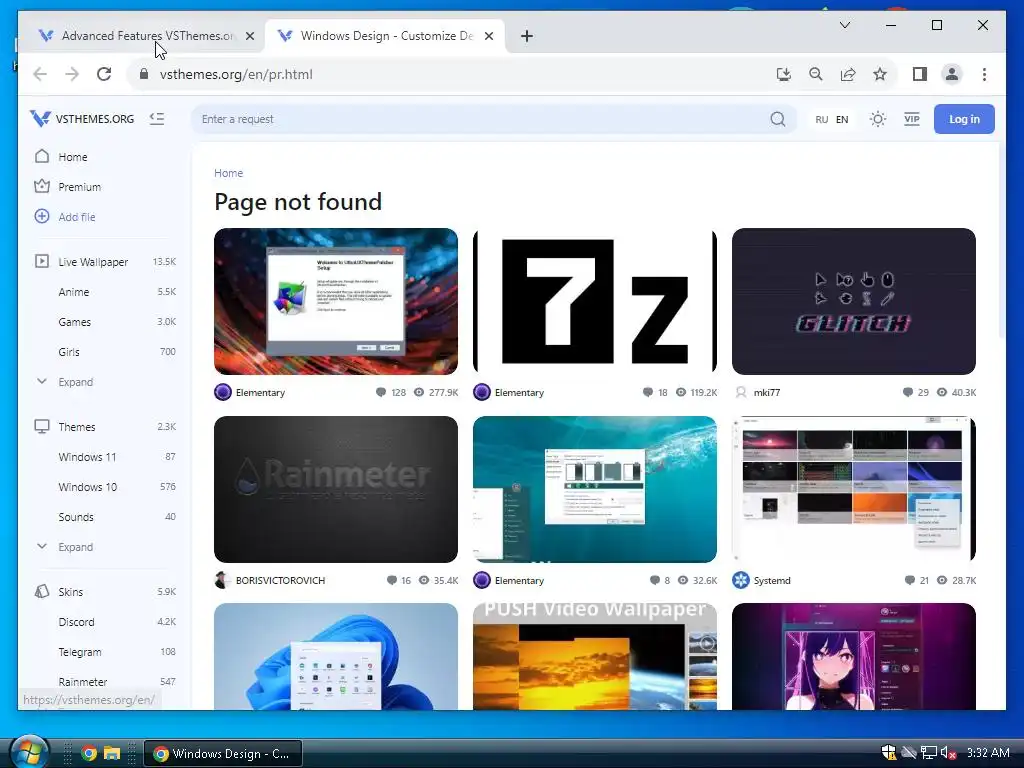Select Telegram skins

80,652
